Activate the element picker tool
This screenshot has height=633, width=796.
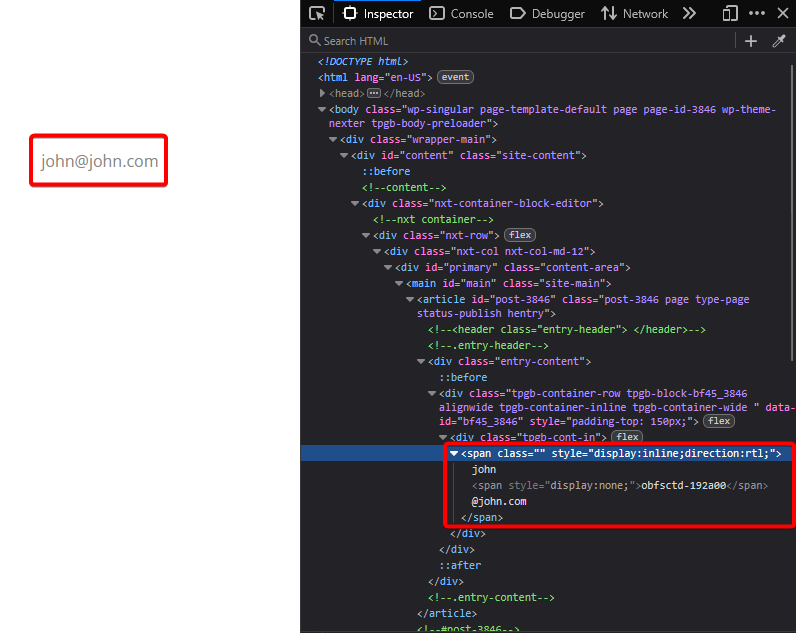[x=317, y=13]
